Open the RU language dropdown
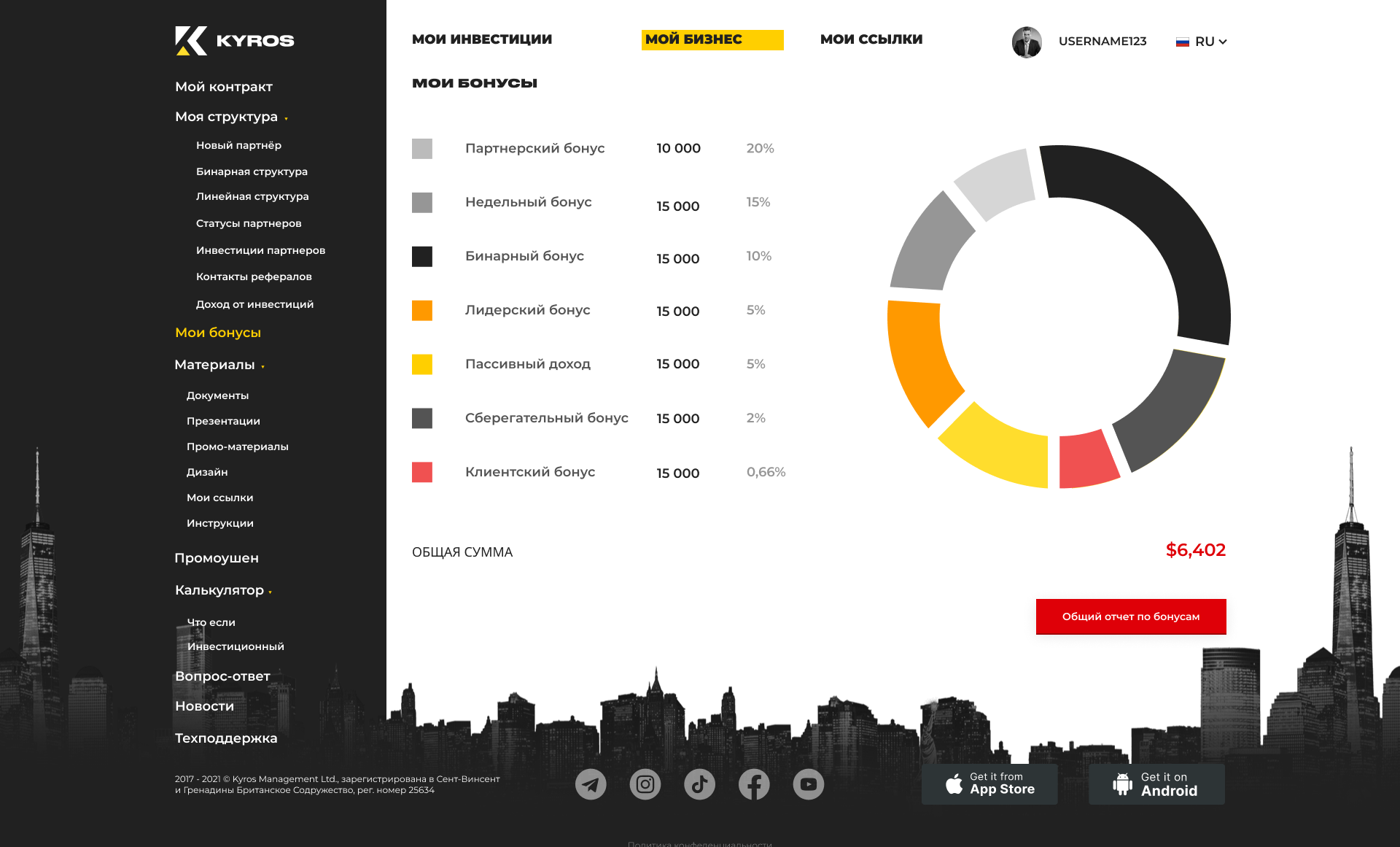This screenshot has height=847, width=1400. pos(1210,42)
